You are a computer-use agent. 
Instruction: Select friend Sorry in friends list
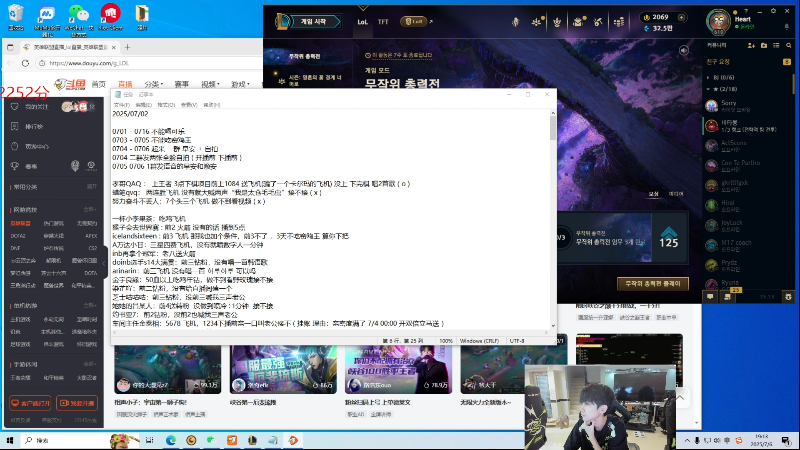[x=747, y=106]
